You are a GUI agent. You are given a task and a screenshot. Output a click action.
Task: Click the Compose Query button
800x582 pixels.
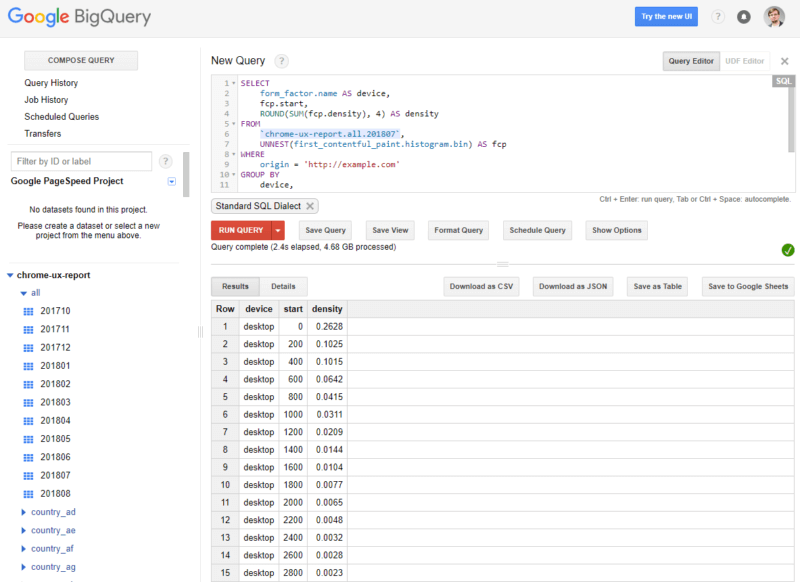pyautogui.click(x=81, y=60)
